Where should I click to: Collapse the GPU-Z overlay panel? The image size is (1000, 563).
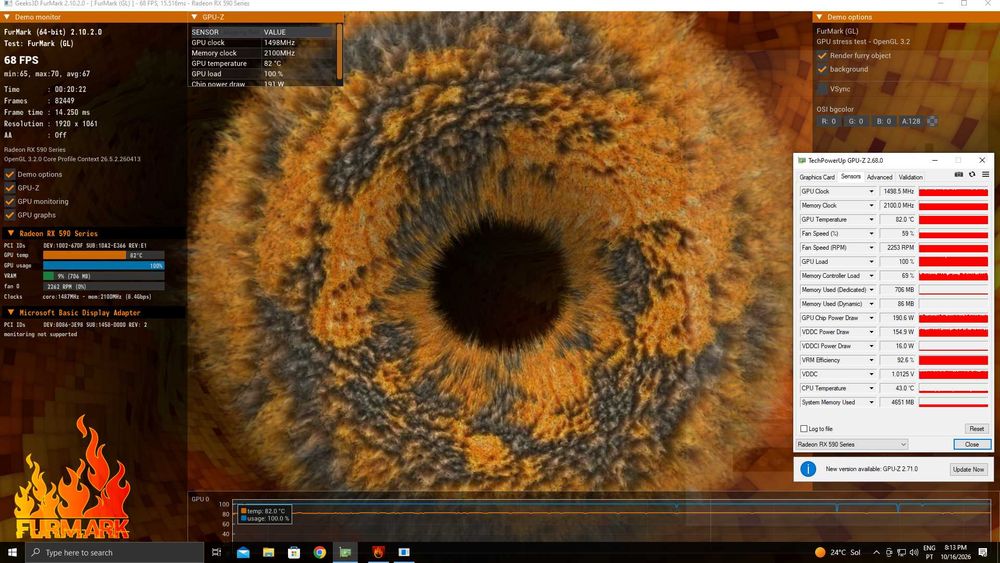coord(195,17)
